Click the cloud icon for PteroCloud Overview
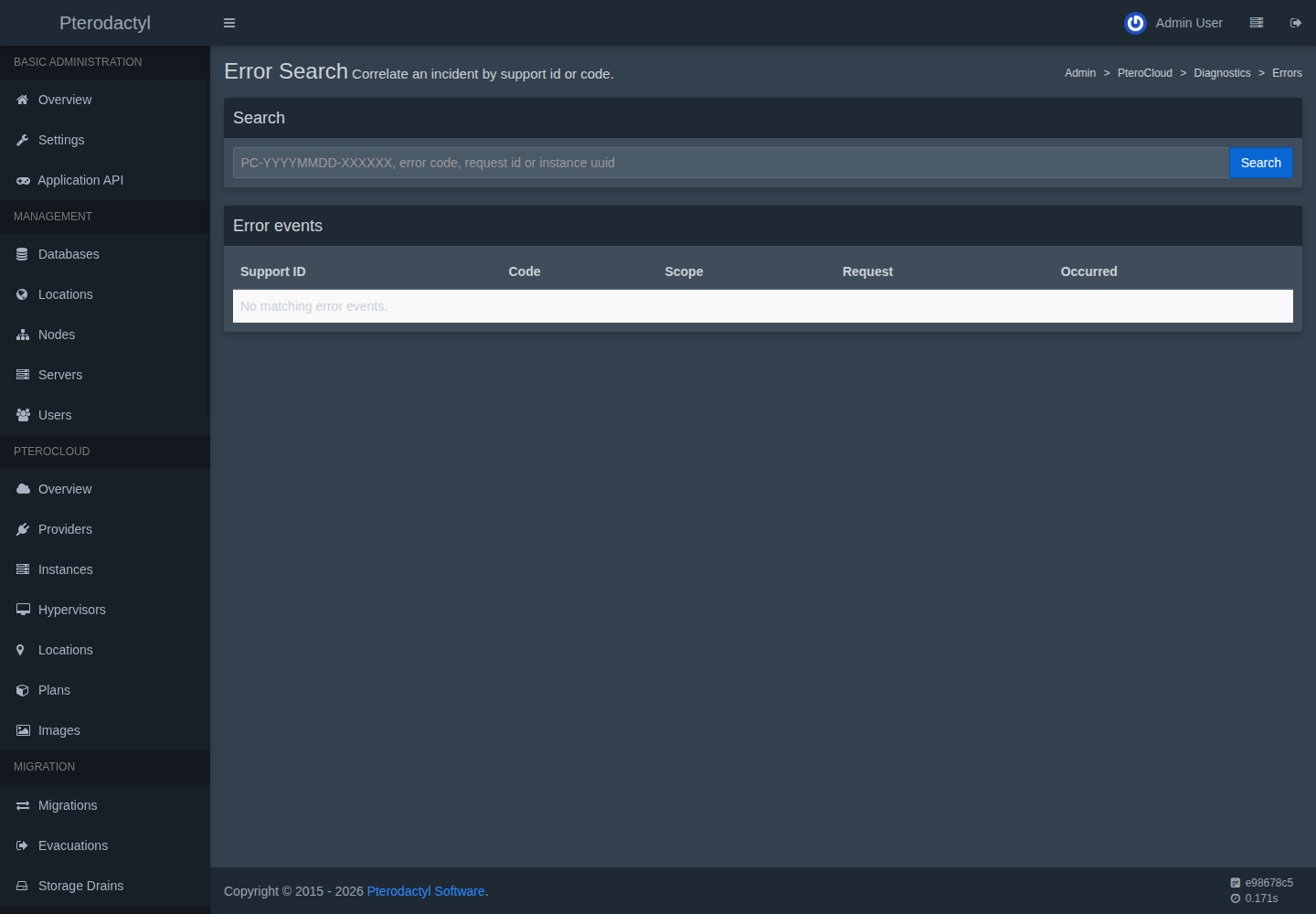 pos(23,489)
